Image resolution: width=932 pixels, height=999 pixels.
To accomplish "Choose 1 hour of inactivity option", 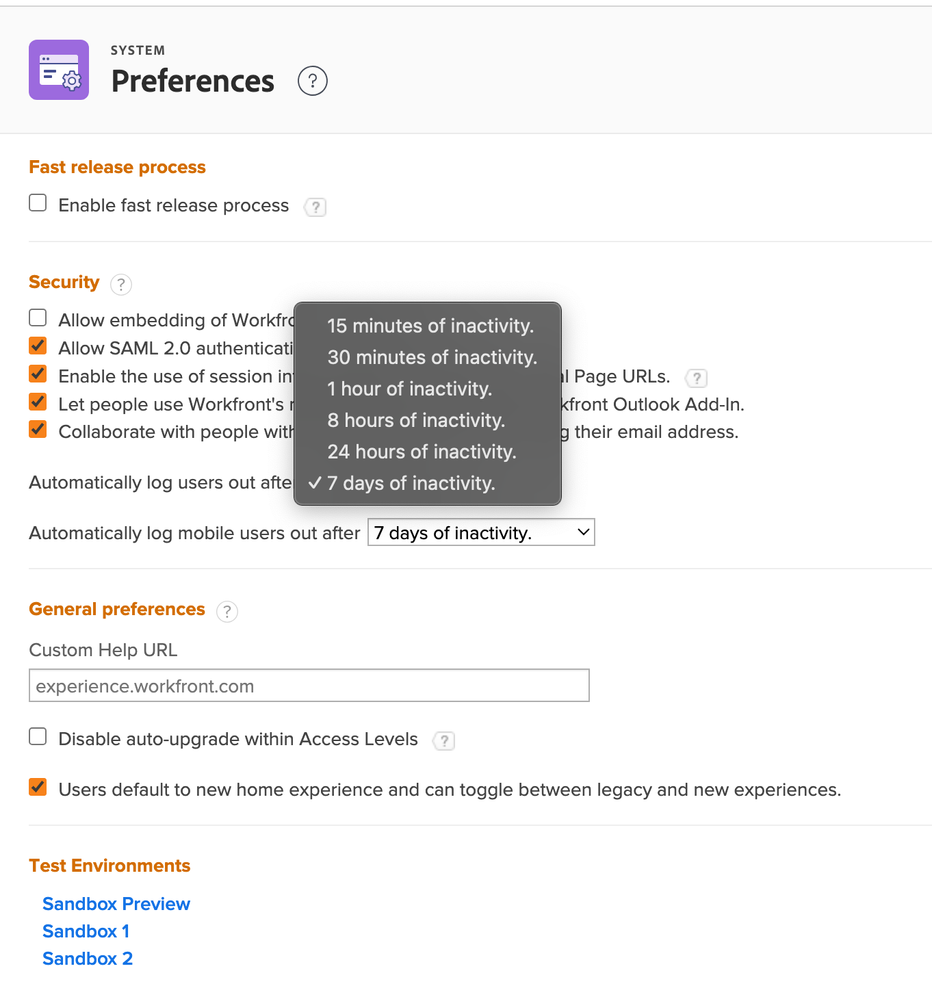I will click(x=409, y=389).
